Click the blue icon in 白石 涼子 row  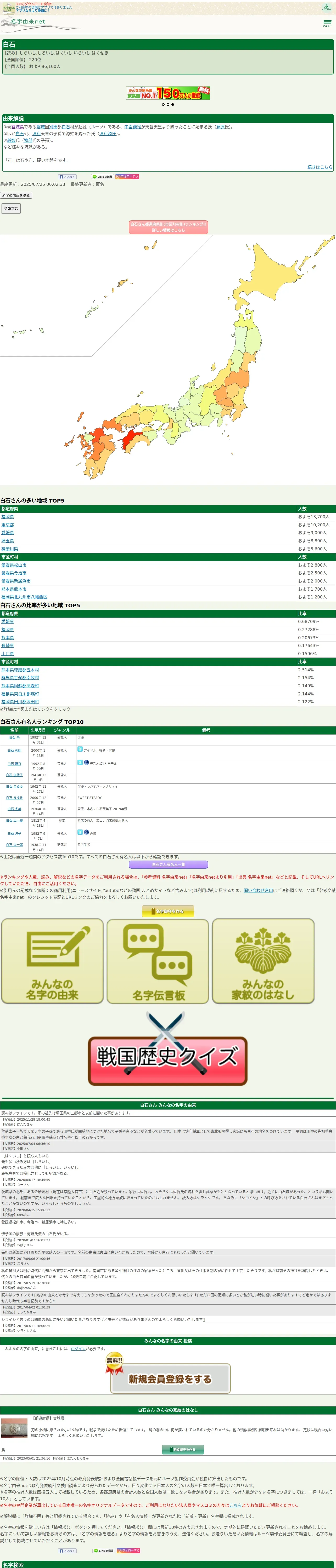(80, 832)
